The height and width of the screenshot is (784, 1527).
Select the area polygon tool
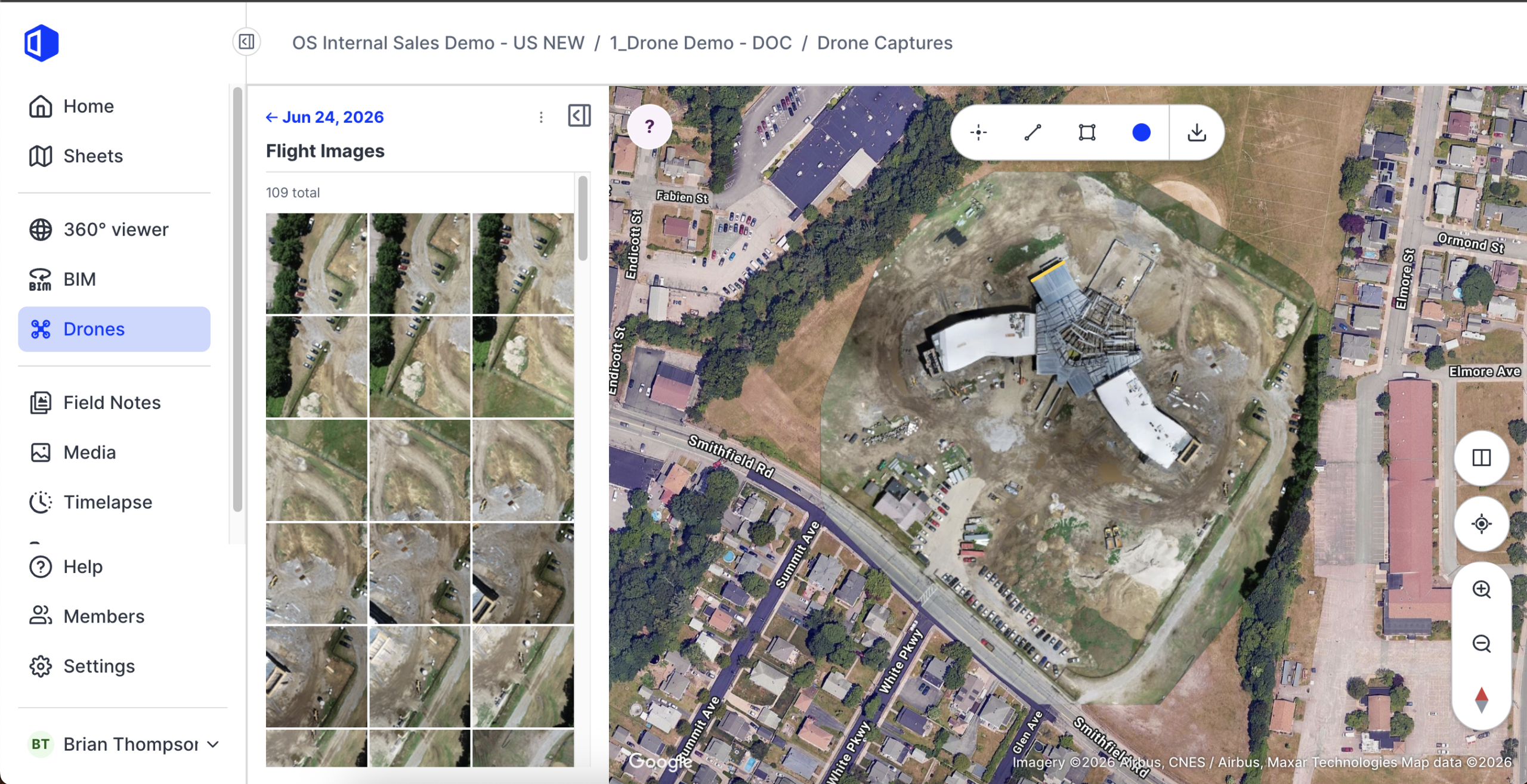[x=1087, y=132]
